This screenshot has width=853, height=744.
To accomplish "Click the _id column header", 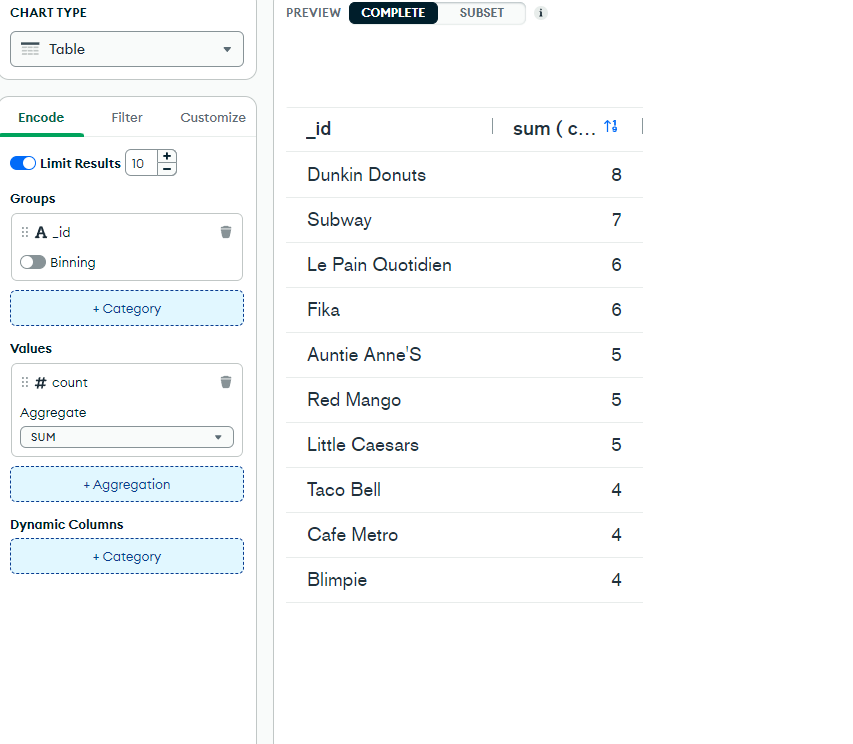I will coord(320,129).
